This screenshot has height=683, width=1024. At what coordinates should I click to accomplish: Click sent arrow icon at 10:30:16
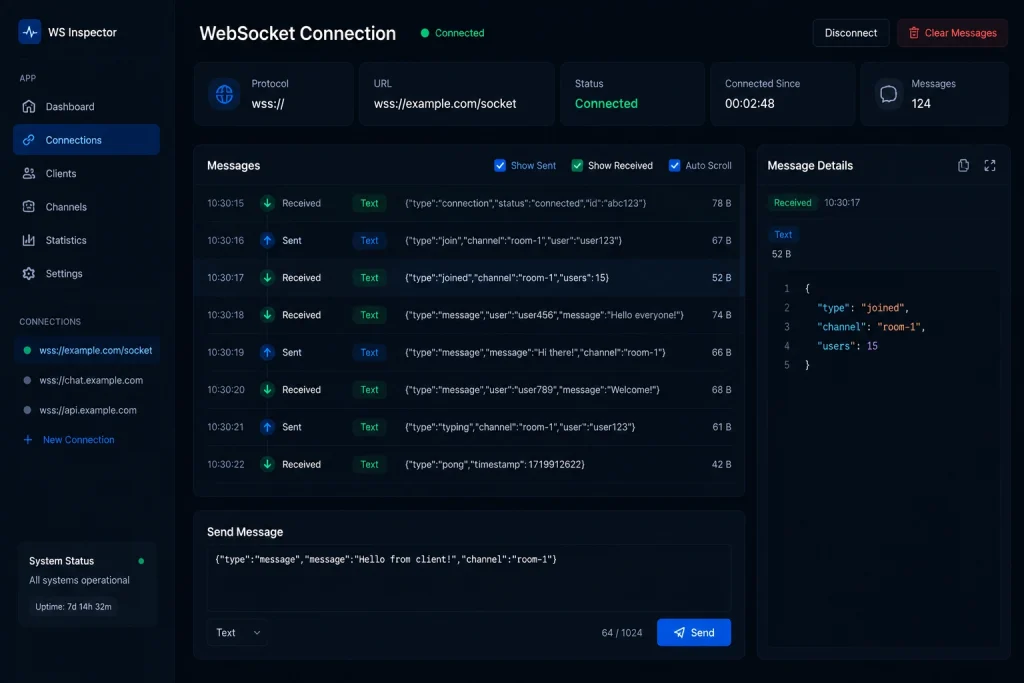click(267, 240)
